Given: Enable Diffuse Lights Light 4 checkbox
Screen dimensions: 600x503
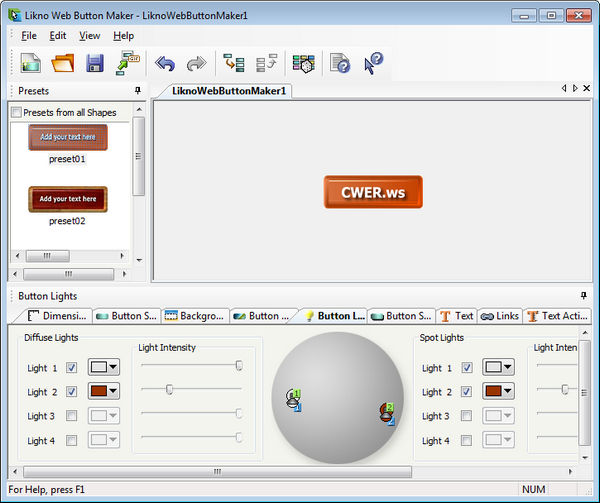Looking at the screenshot, I should pos(72,441).
